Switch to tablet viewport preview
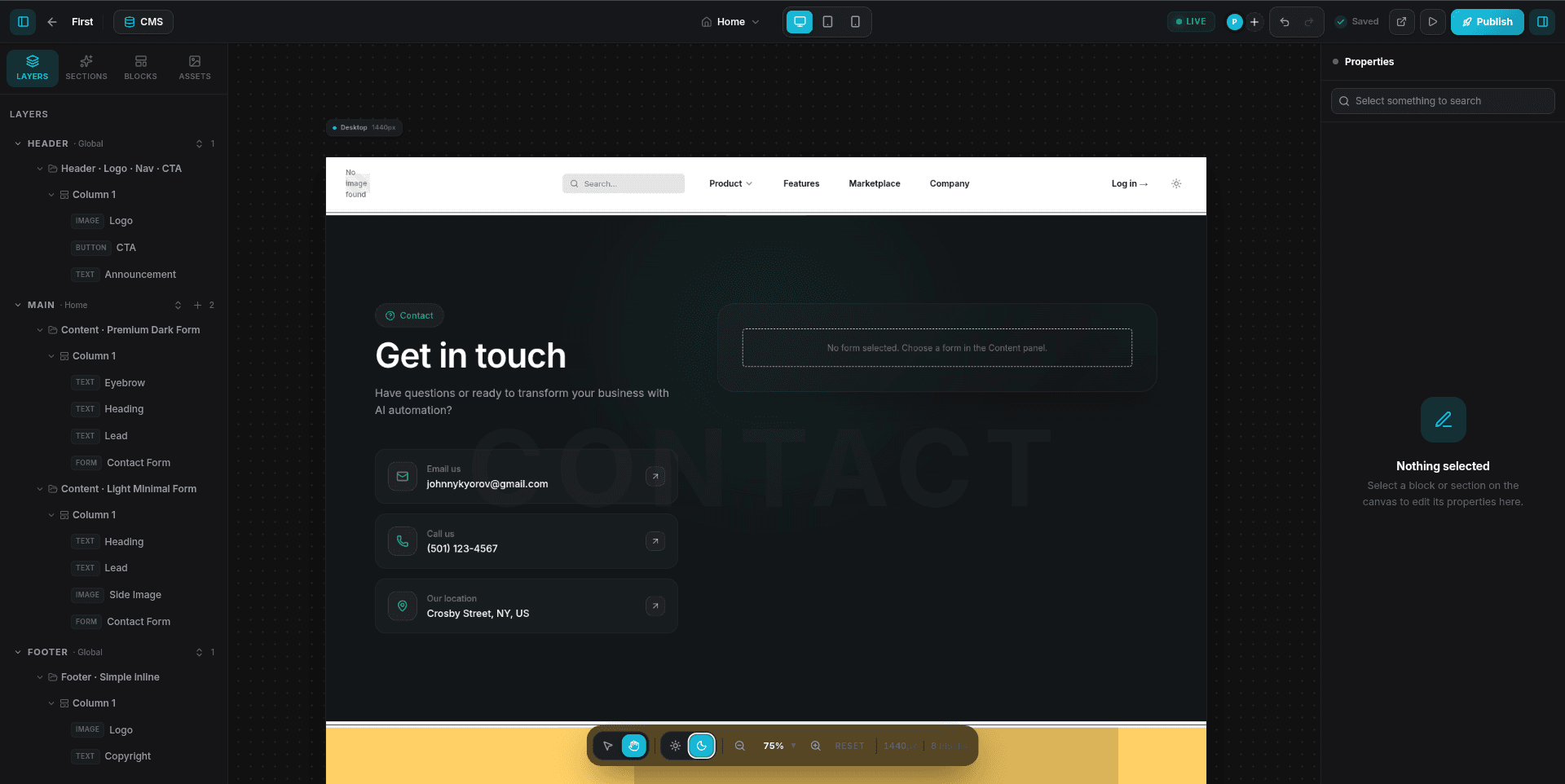Viewport: 1565px width, 784px height. click(x=827, y=22)
